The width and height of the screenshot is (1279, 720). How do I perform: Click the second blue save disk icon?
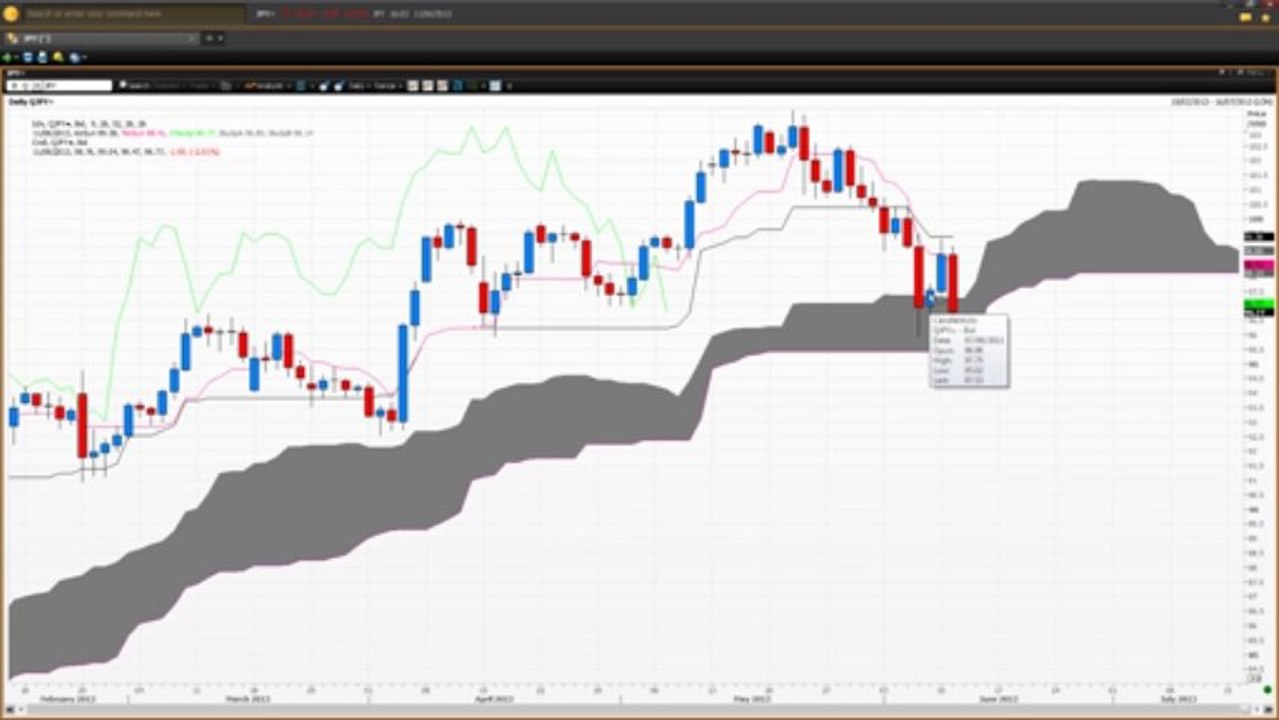pyautogui.click(x=42, y=57)
